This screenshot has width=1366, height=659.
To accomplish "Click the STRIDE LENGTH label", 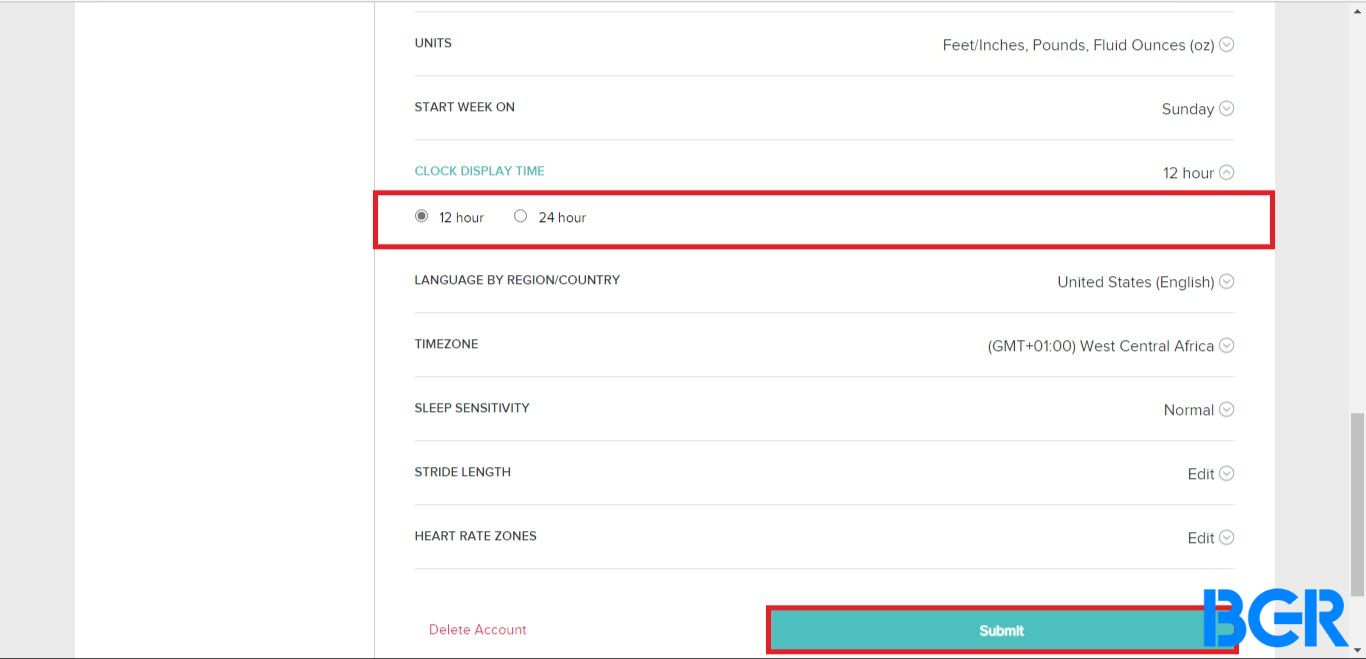I will [463, 472].
